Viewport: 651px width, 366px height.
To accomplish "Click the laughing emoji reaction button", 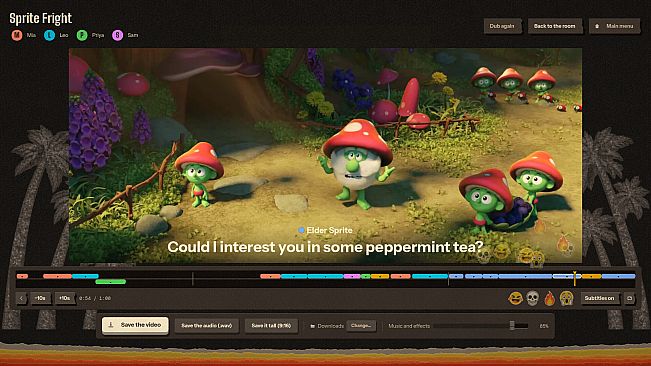I will coord(515,298).
